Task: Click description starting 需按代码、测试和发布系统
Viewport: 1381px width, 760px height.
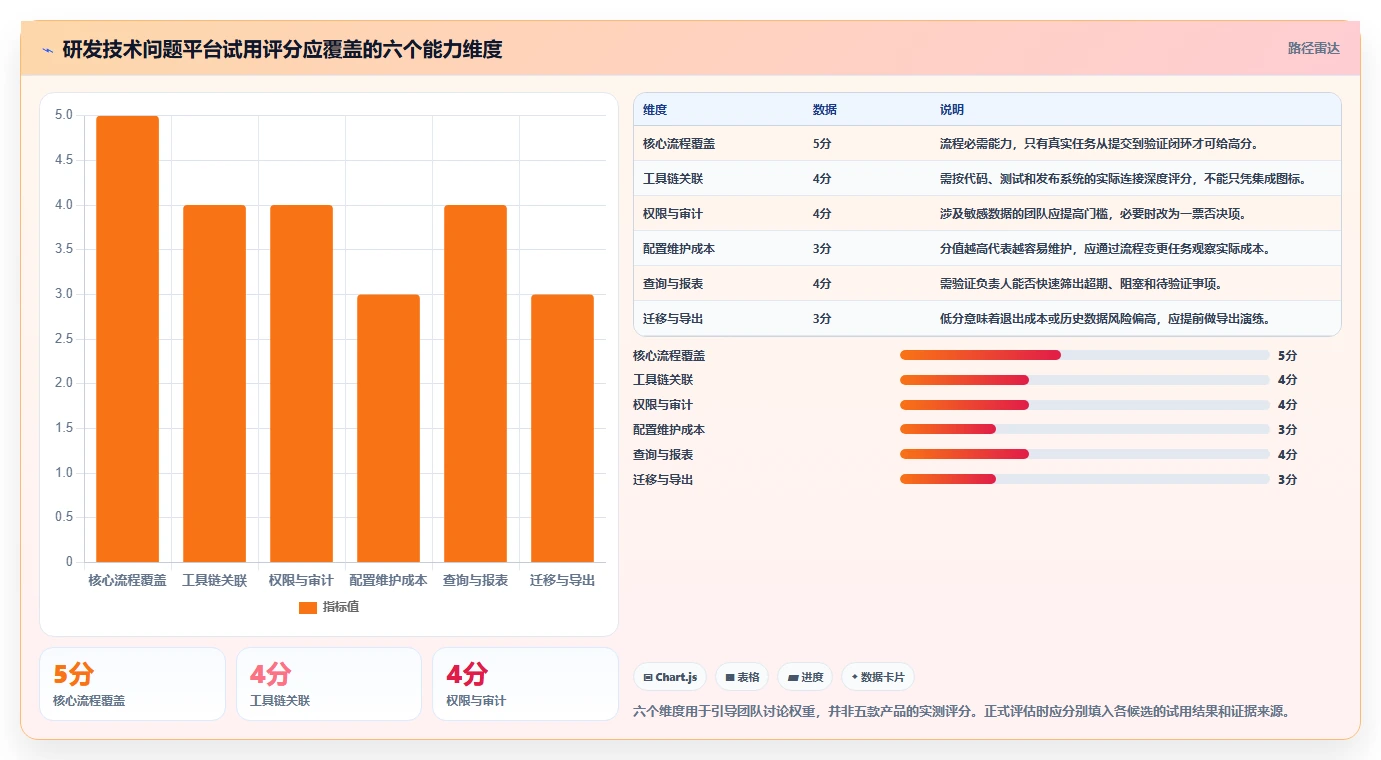Action: point(1125,179)
